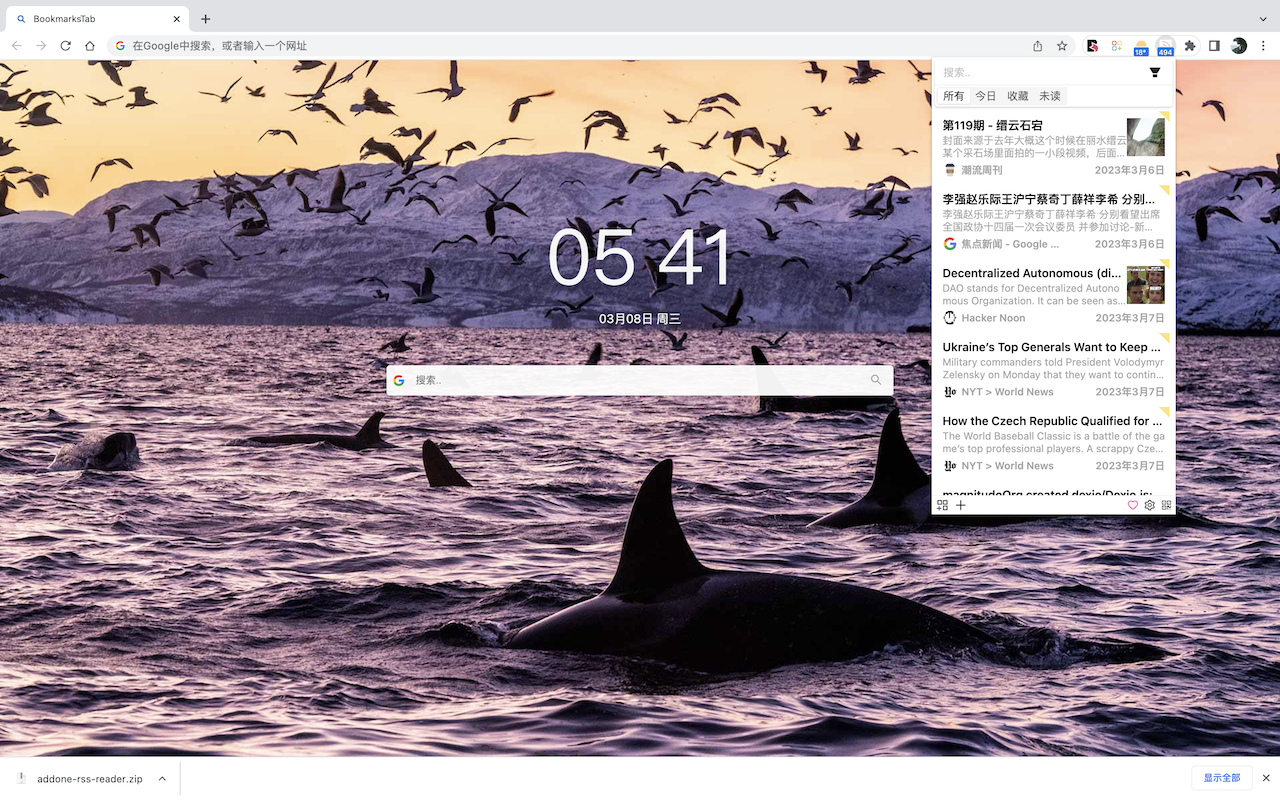Screen dimensions: 1280x800
Task: Click 显示全部 to show all downloads
Action: pyautogui.click(x=1221, y=777)
